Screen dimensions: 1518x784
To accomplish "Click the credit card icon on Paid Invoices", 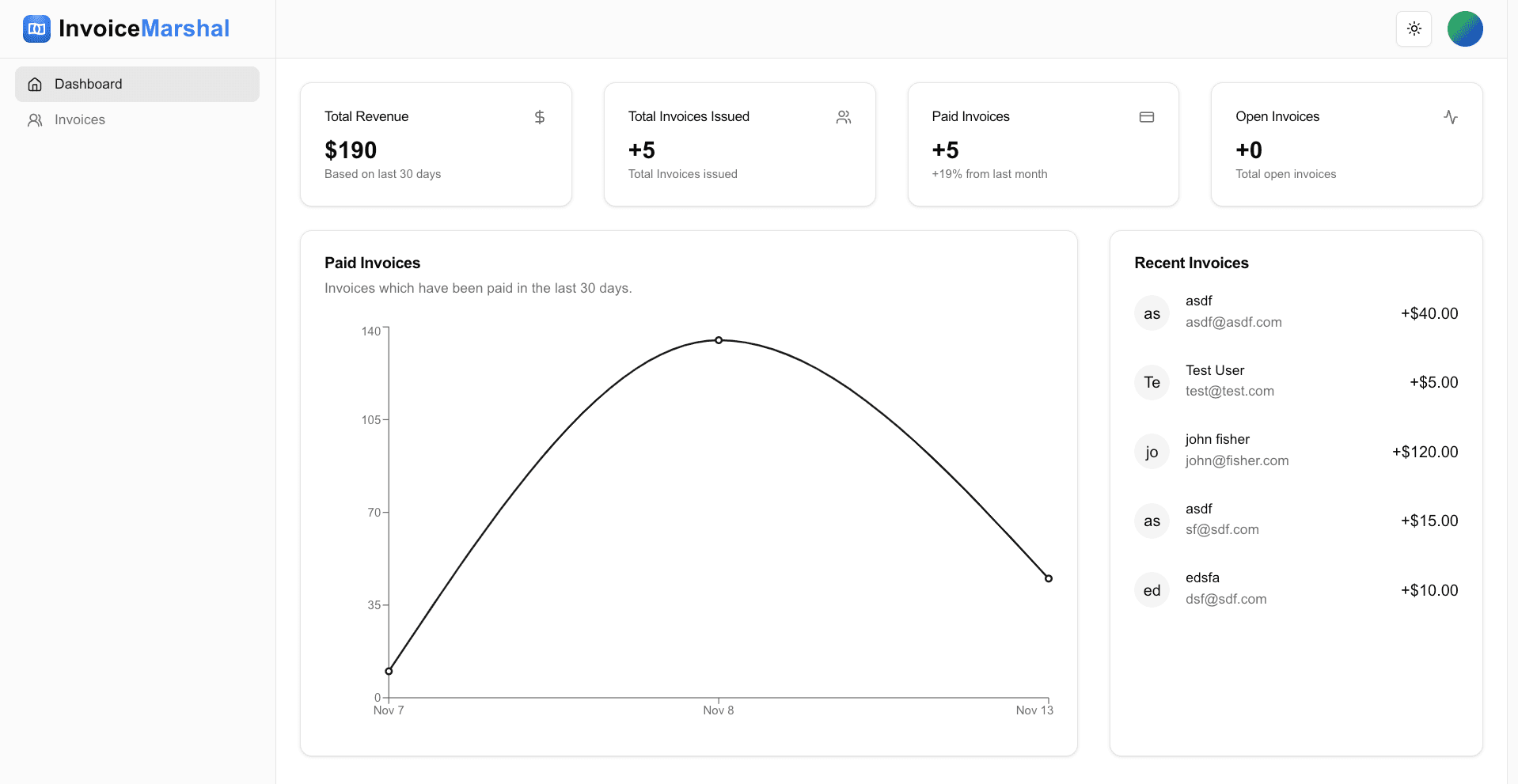I will coord(1146,117).
